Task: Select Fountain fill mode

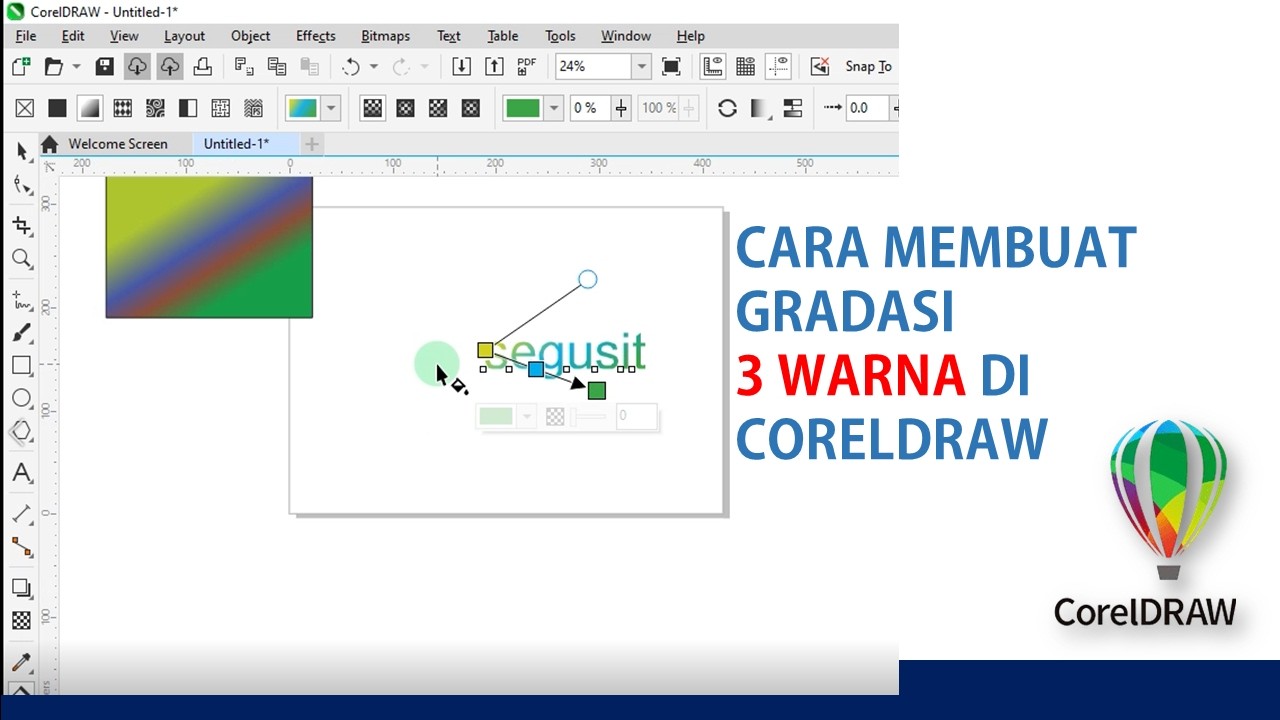Action: (x=90, y=108)
